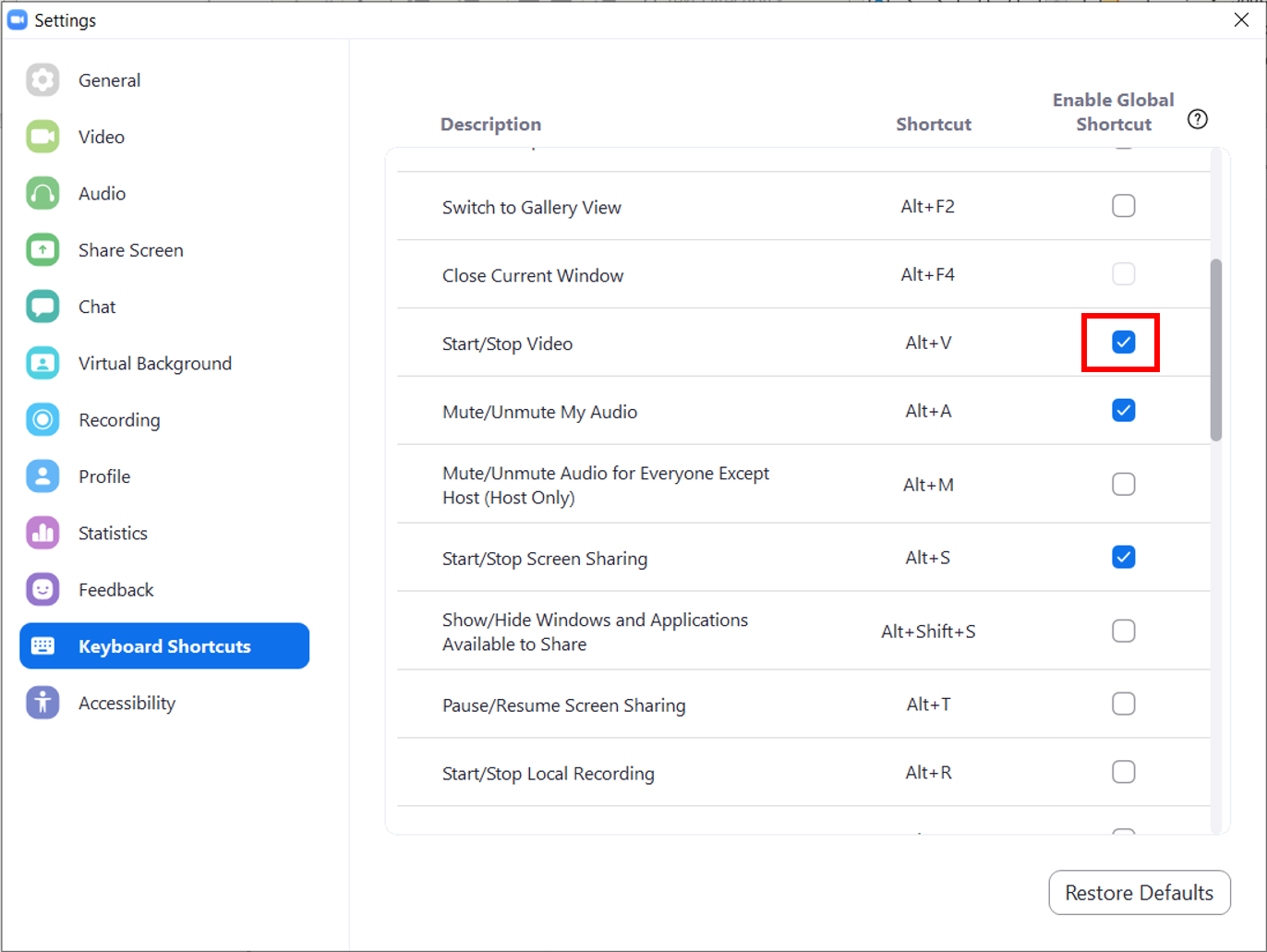Disable global shortcut for Start/Stop Video

pos(1123,343)
